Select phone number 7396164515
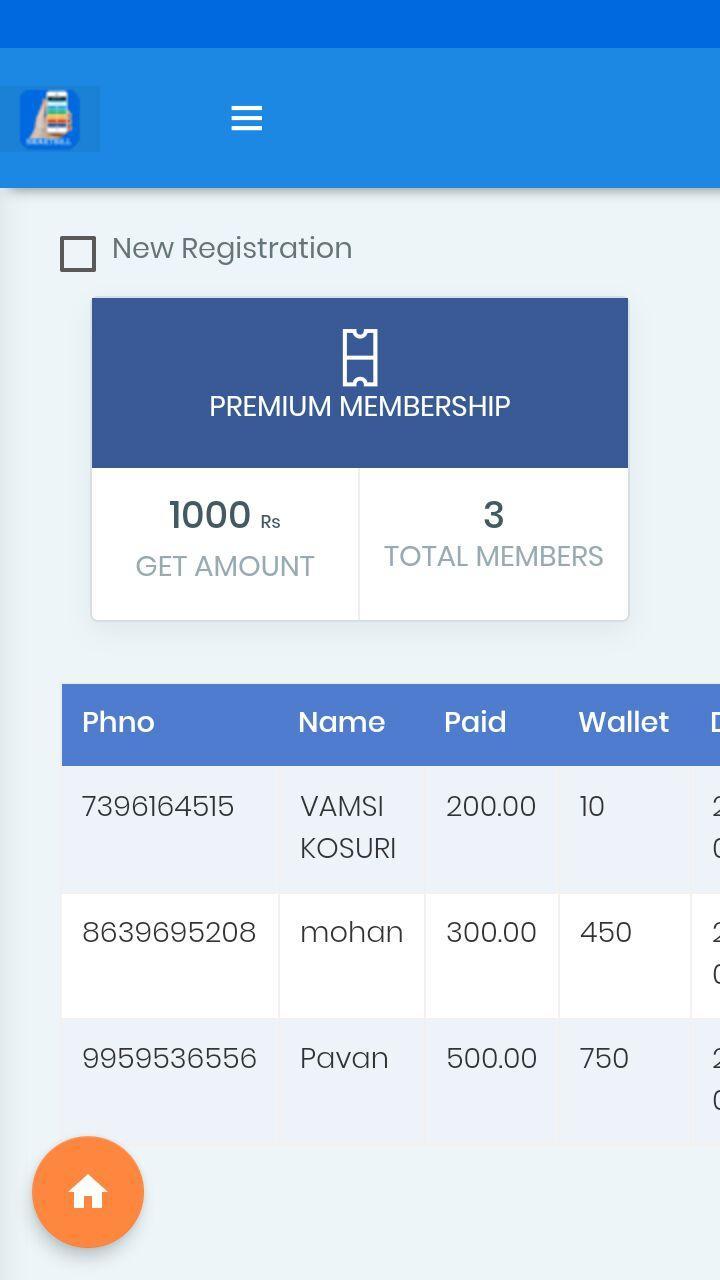The height and width of the screenshot is (1280, 720). [158, 806]
